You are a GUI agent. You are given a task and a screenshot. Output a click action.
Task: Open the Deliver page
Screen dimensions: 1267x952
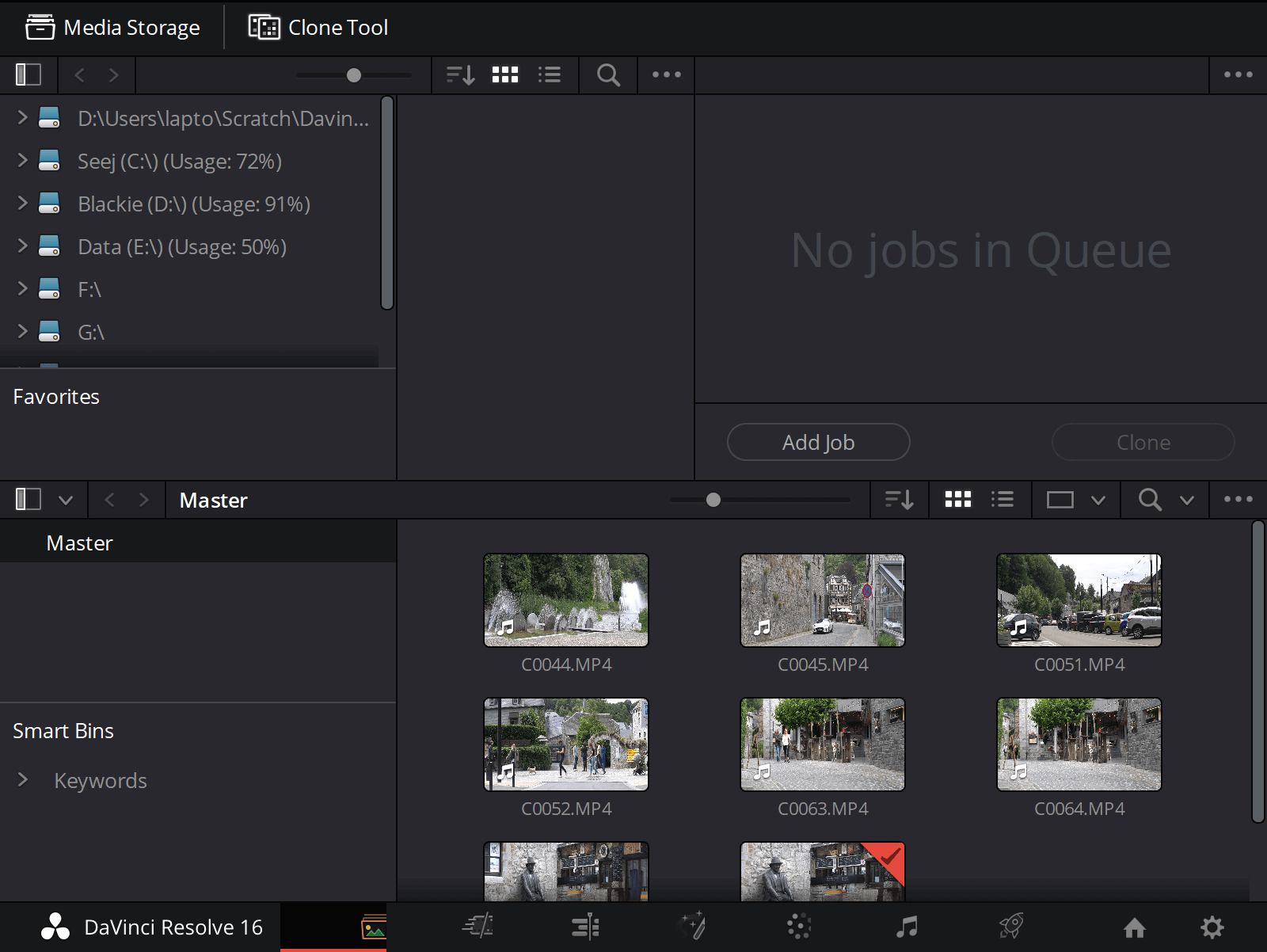(x=1011, y=926)
